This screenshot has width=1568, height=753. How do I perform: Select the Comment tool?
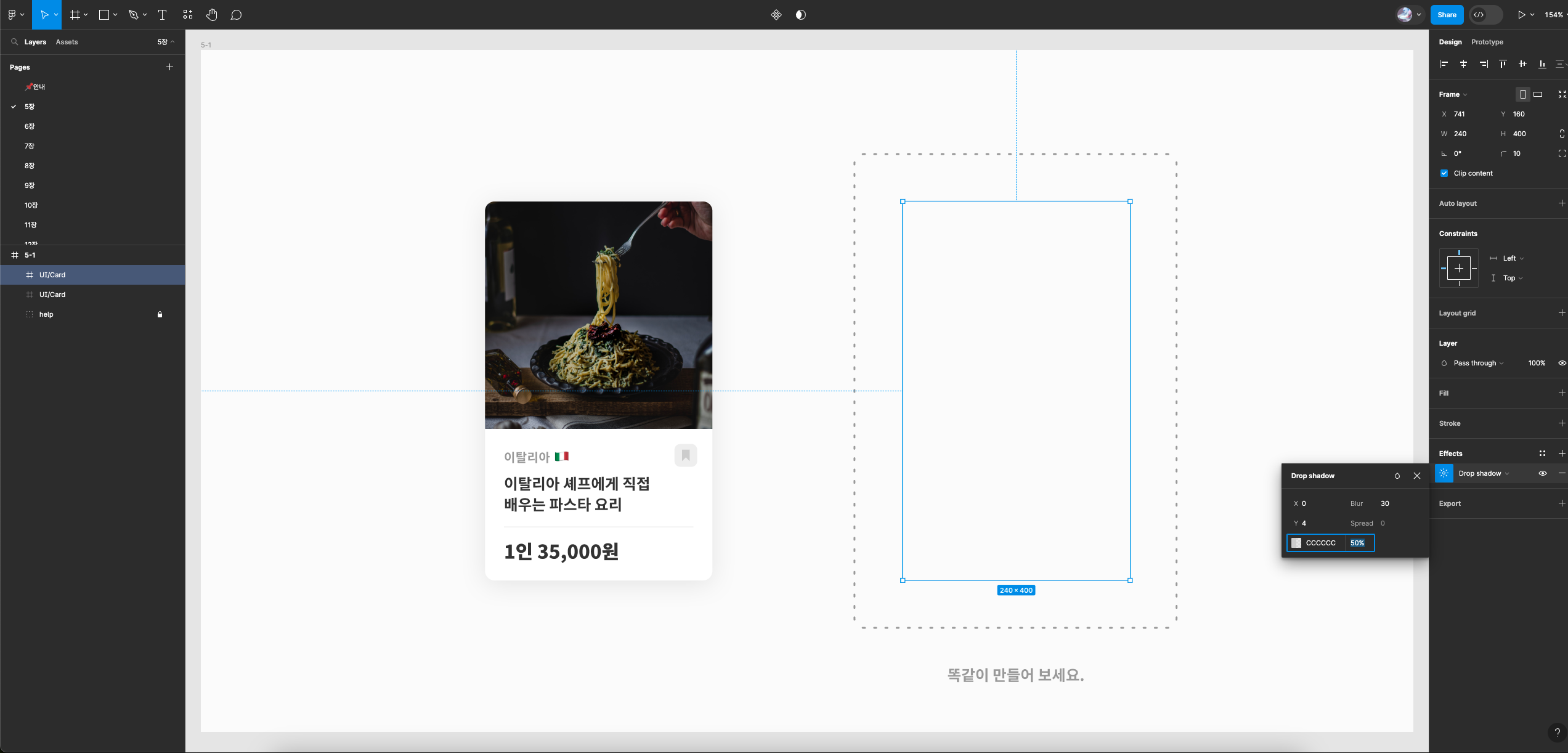pos(236,15)
